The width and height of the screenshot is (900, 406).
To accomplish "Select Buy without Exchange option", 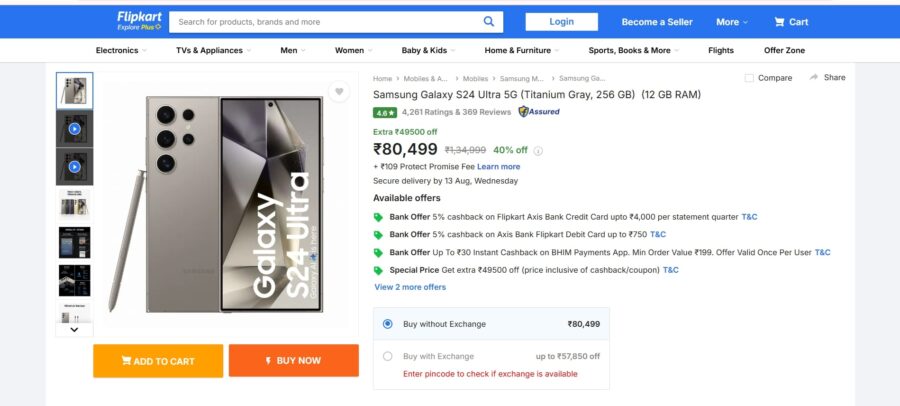I will [x=388, y=324].
